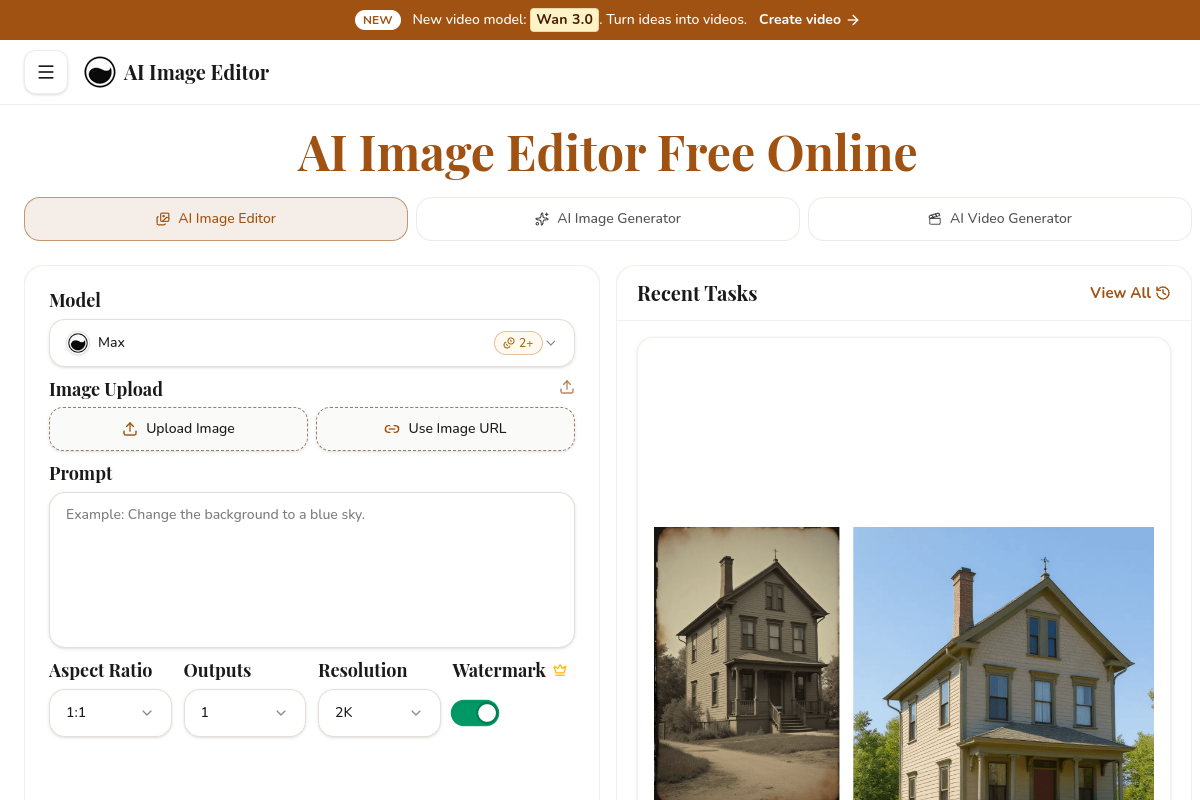Click the Wan 3.0 label in banner

pos(565,20)
